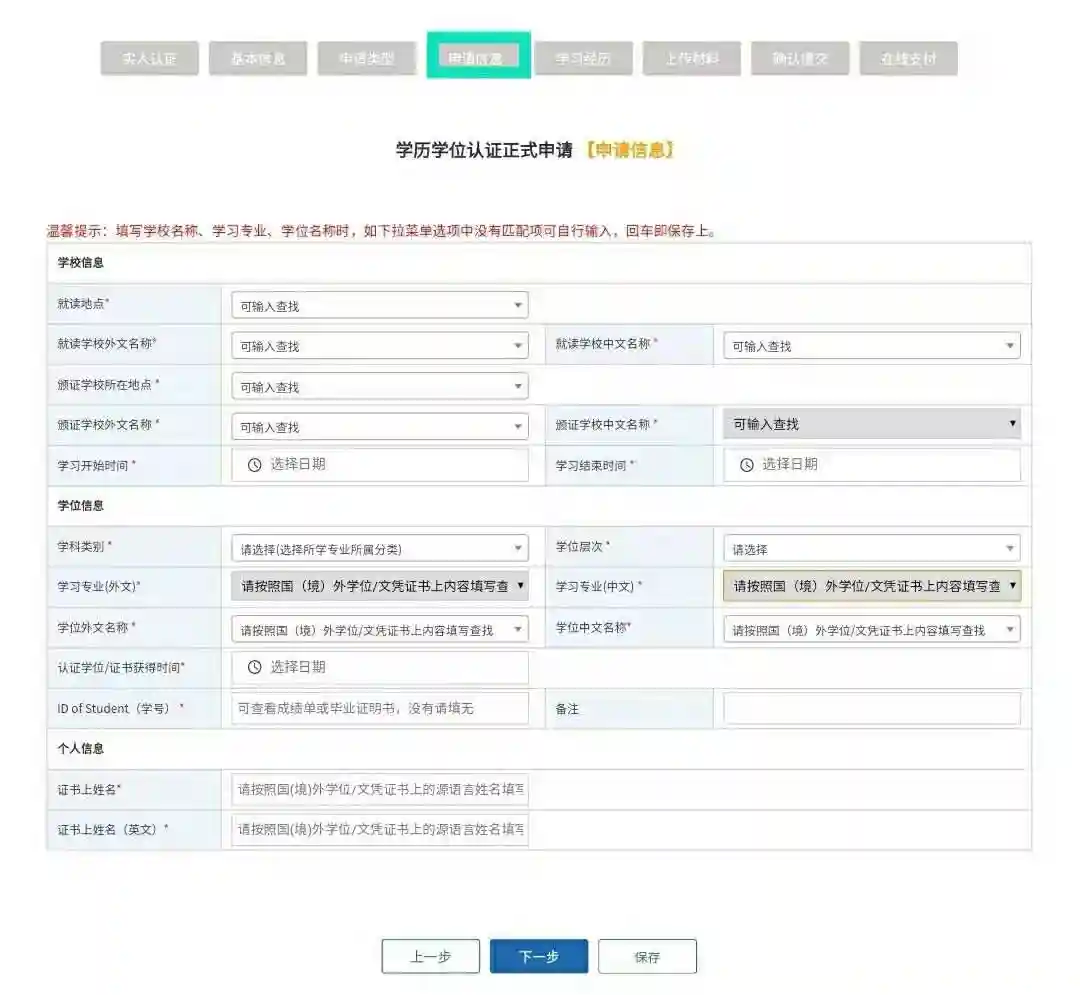This screenshot has height=995, width=1080.
Task: Select the 学科类别 dropdown
Action: click(x=379, y=549)
